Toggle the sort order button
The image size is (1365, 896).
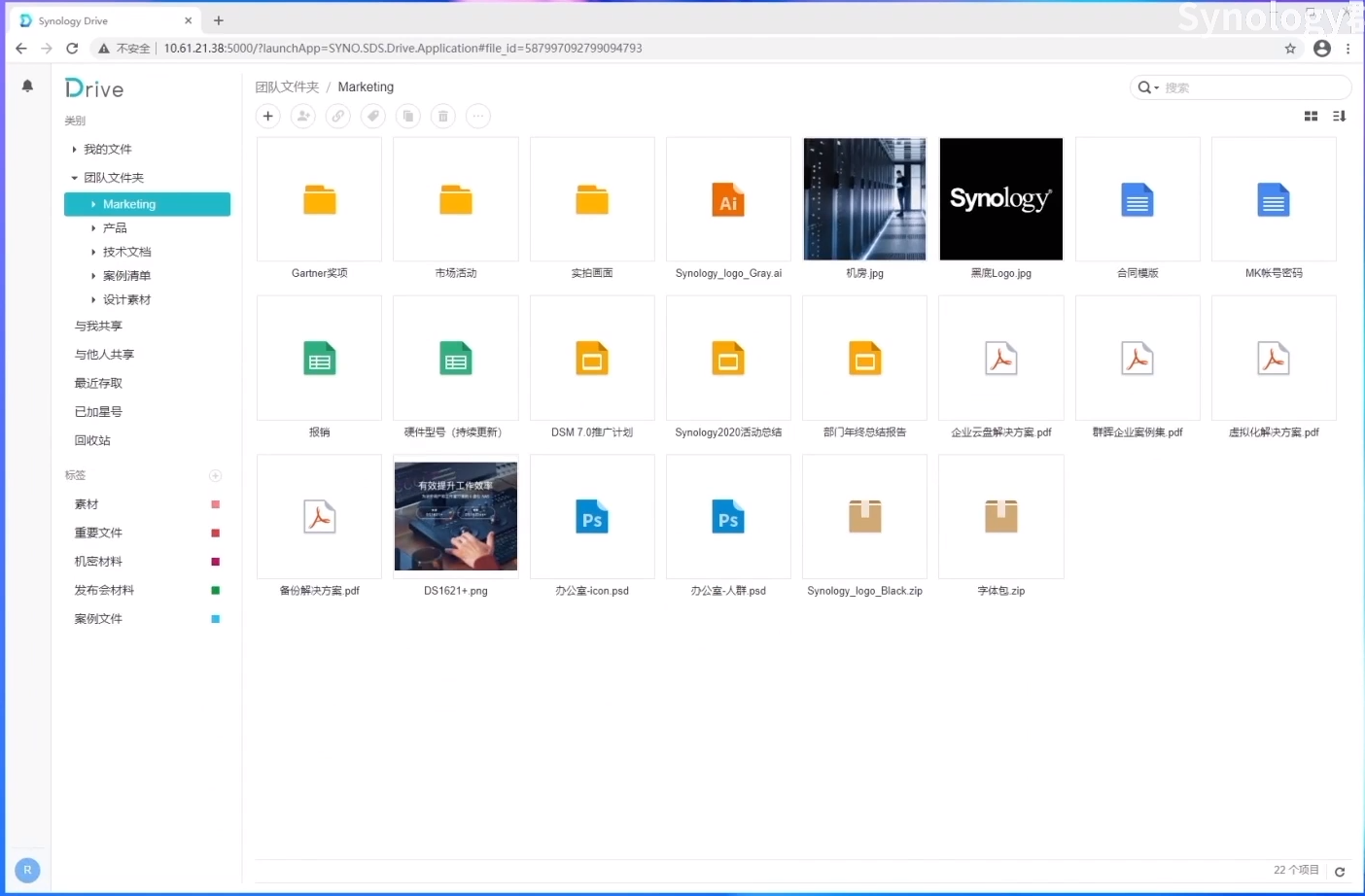click(x=1339, y=117)
